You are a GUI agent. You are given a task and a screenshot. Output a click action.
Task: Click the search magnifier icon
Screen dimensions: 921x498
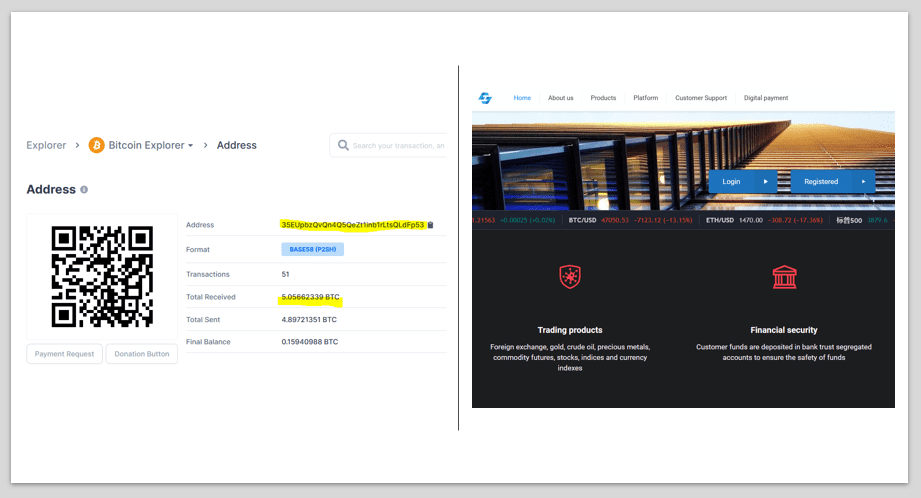click(343, 145)
